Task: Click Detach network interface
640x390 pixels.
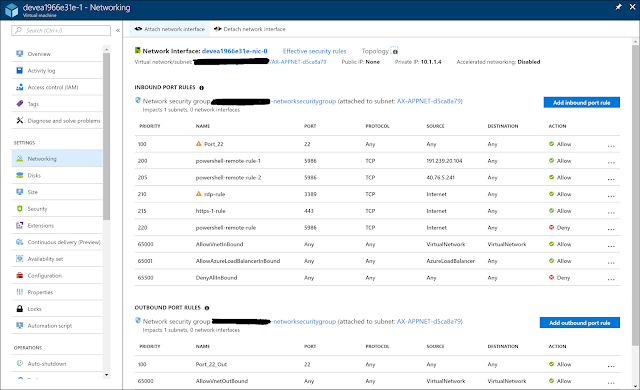Action: [250, 29]
